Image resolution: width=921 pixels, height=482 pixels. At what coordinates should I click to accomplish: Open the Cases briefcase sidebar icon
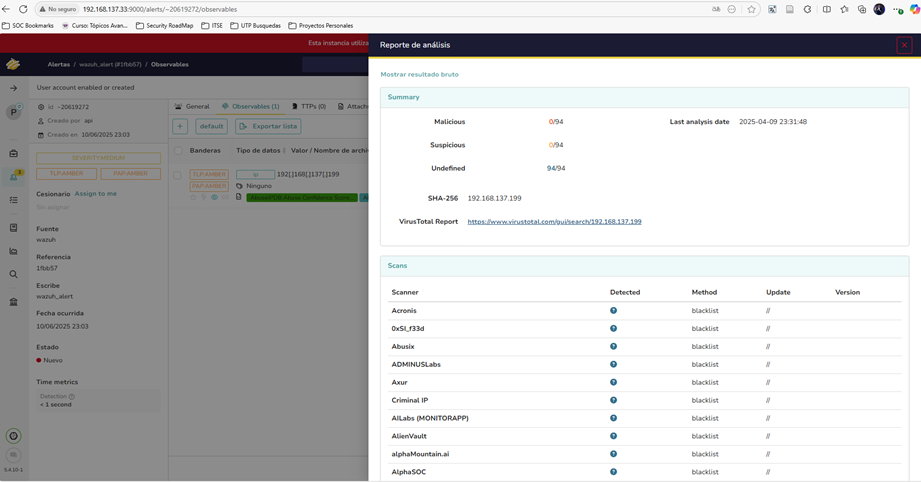coord(14,153)
